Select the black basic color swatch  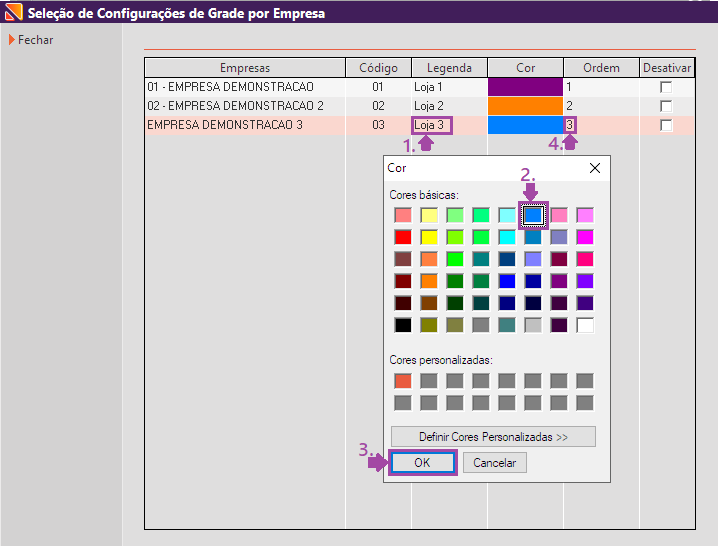[x=403, y=325]
